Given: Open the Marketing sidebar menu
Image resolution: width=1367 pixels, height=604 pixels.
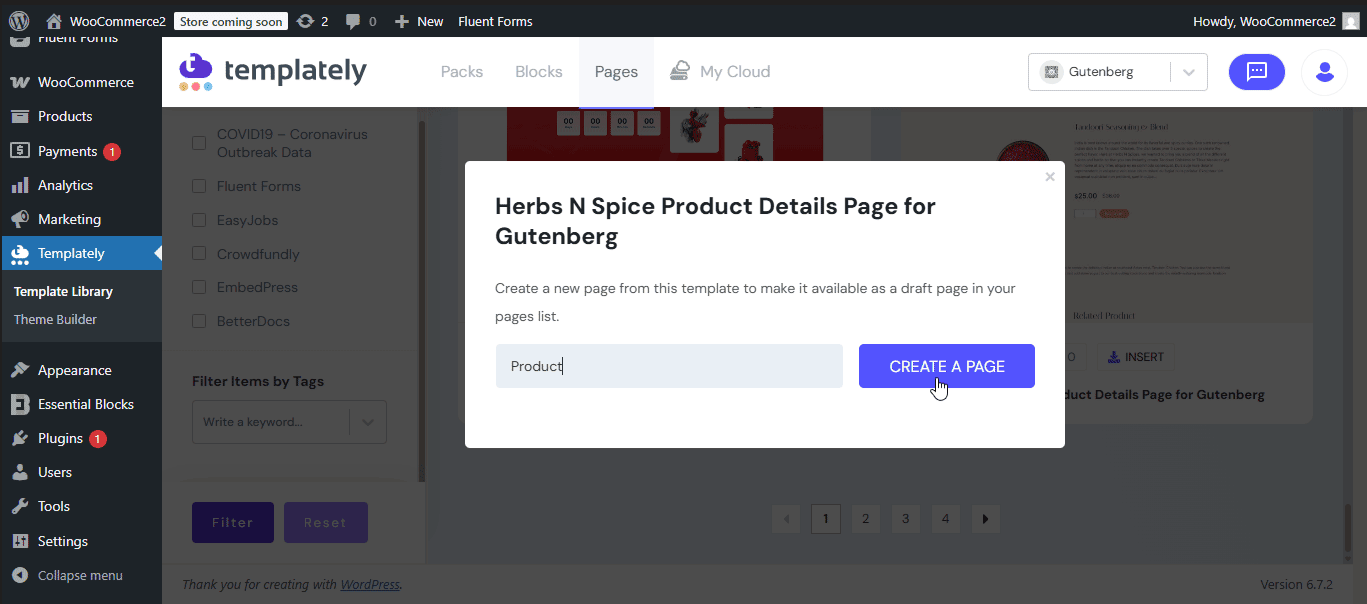Looking at the screenshot, I should tap(81, 219).
